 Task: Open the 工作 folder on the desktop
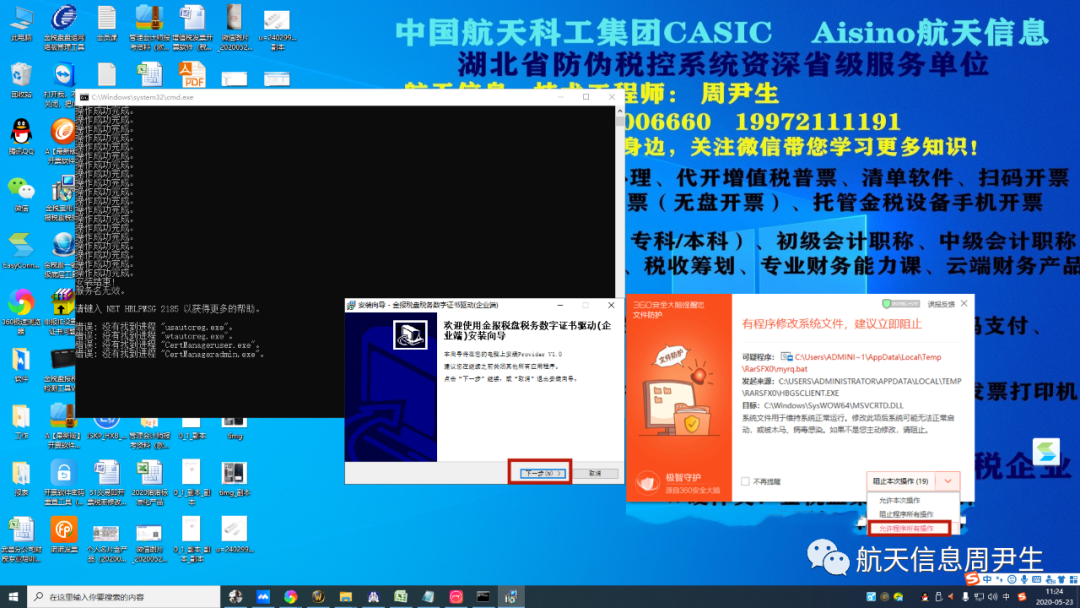click(x=21, y=420)
